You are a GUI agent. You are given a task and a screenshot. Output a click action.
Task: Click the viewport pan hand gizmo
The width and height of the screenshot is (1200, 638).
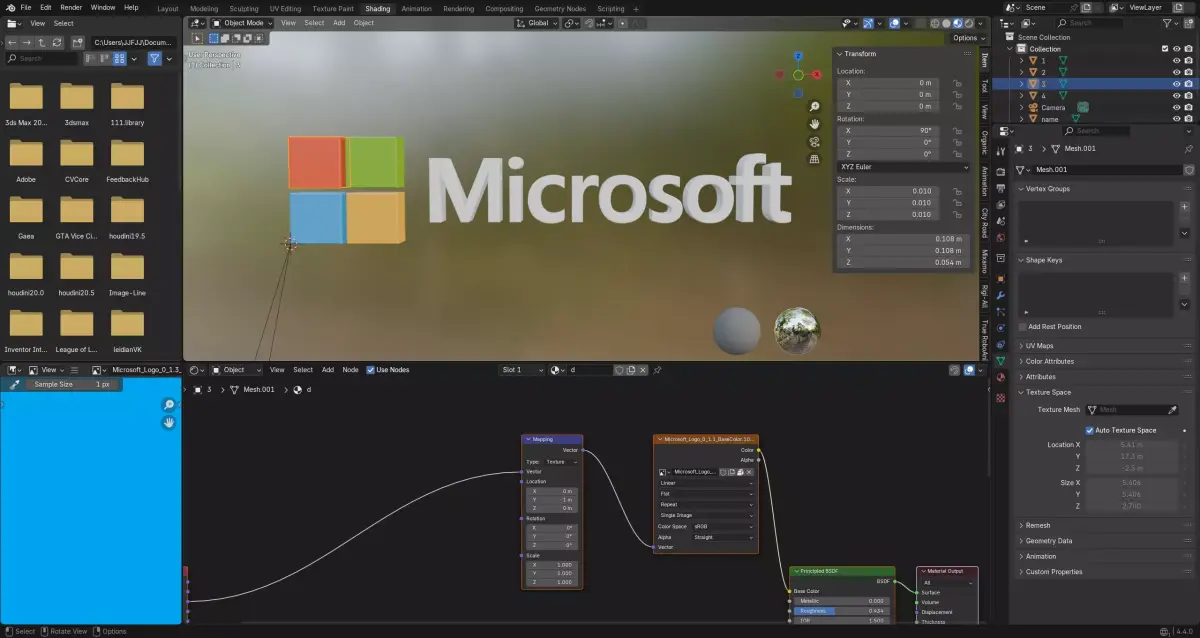(x=815, y=124)
